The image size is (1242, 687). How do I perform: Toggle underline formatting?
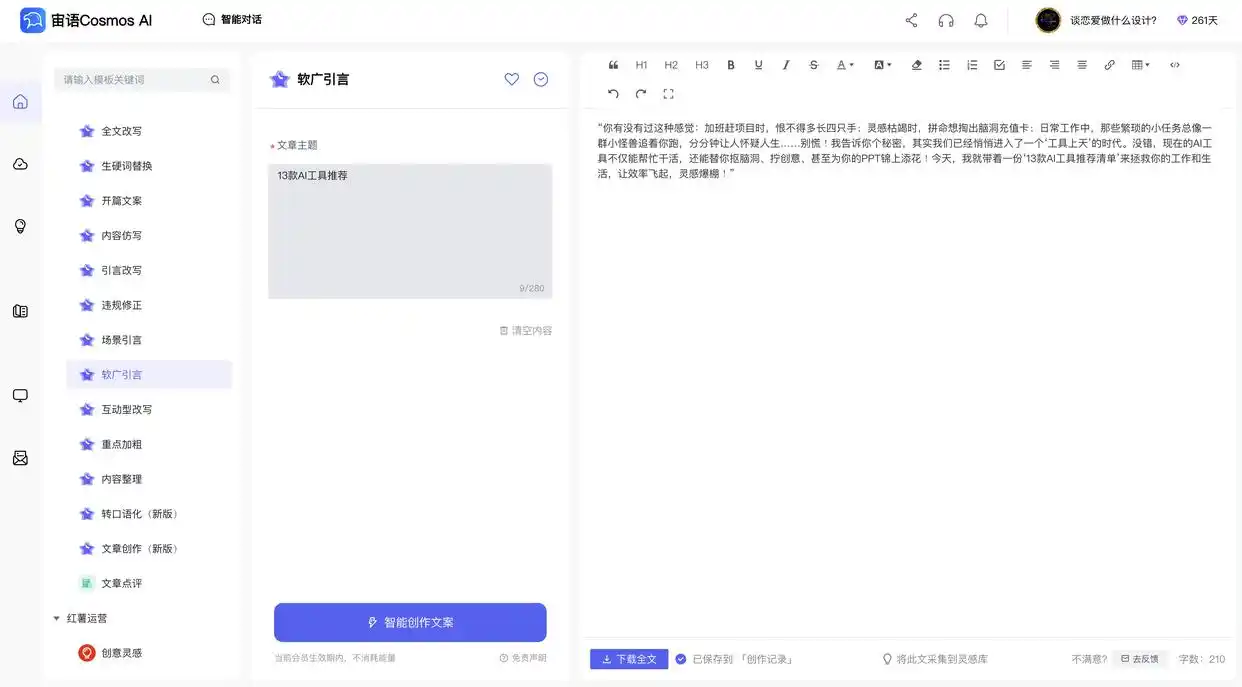pos(758,65)
